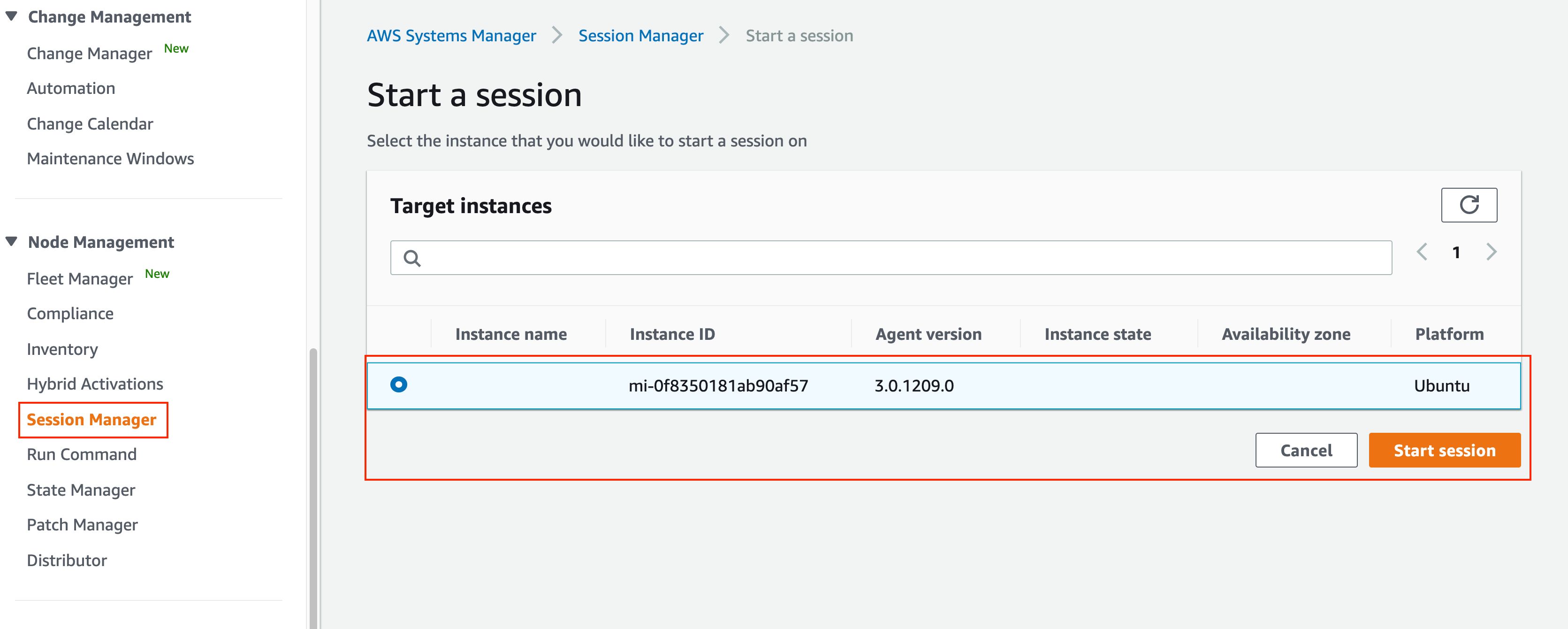This screenshot has height=629, width=1568.
Task: Collapse the Node Management section
Action: [12, 242]
